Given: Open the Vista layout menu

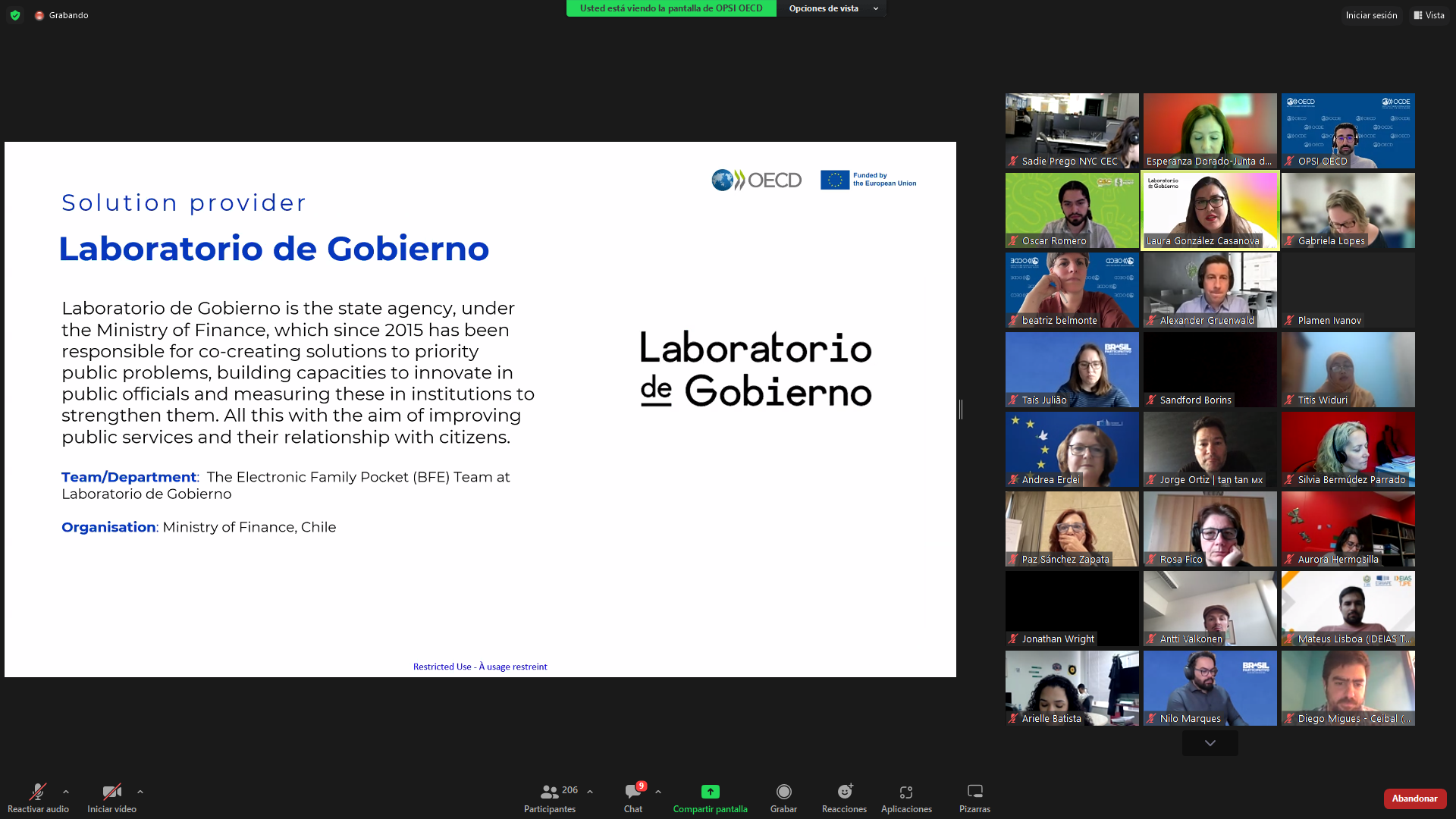Looking at the screenshot, I should tap(1429, 15).
